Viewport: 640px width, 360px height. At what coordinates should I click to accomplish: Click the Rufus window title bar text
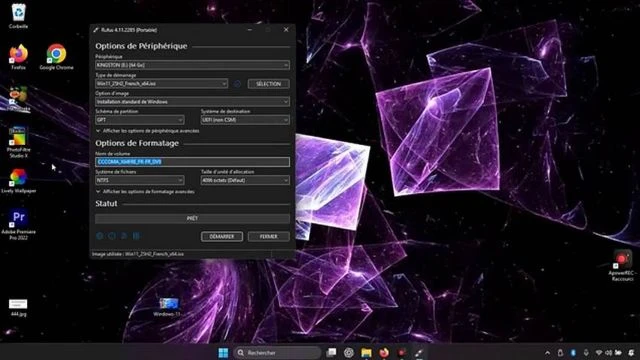click(129, 30)
